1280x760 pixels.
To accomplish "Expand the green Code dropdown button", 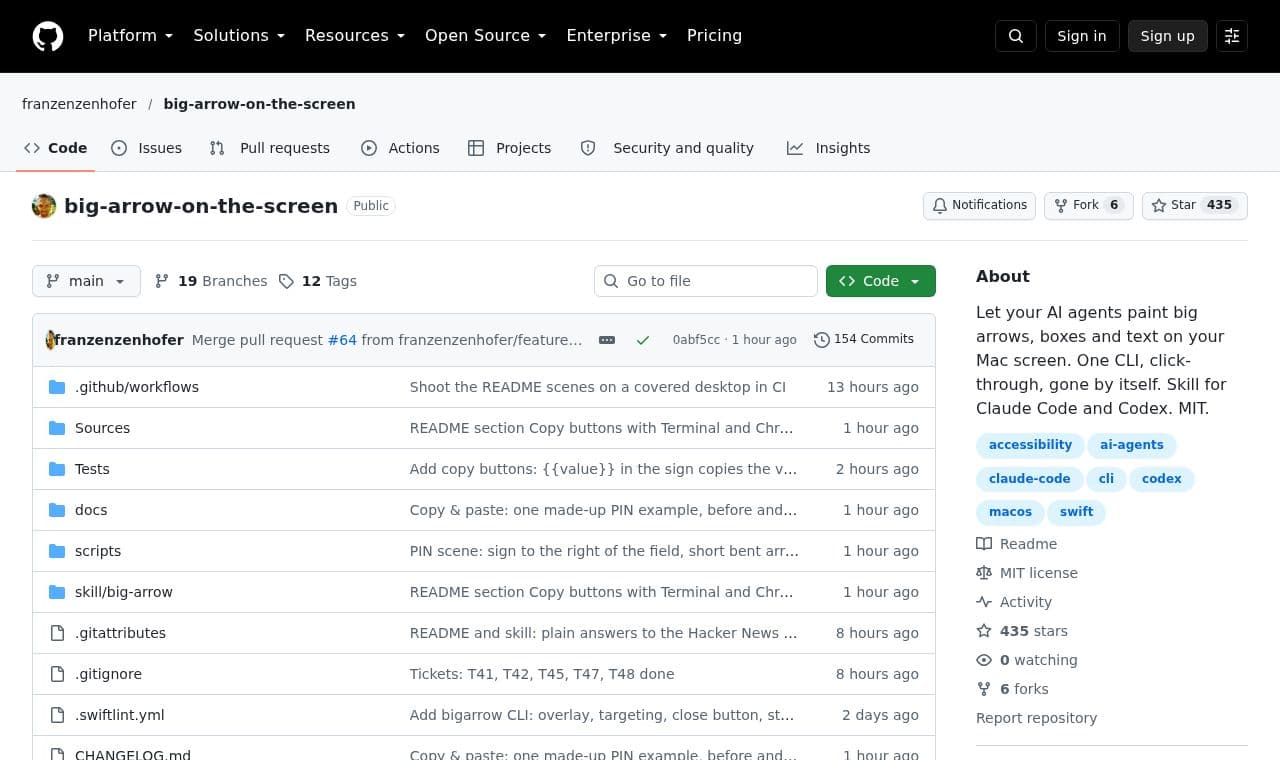I will [881, 281].
